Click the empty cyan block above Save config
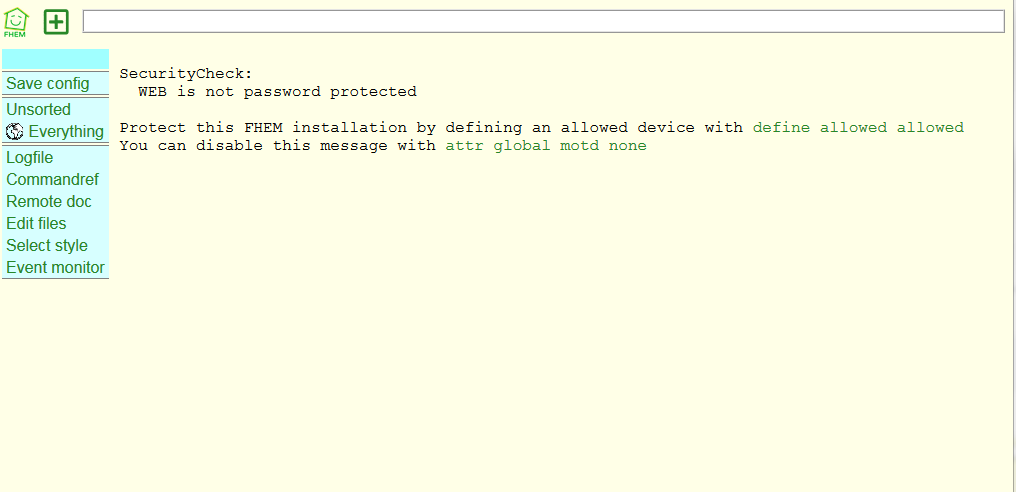This screenshot has height=492, width=1016. click(56, 59)
